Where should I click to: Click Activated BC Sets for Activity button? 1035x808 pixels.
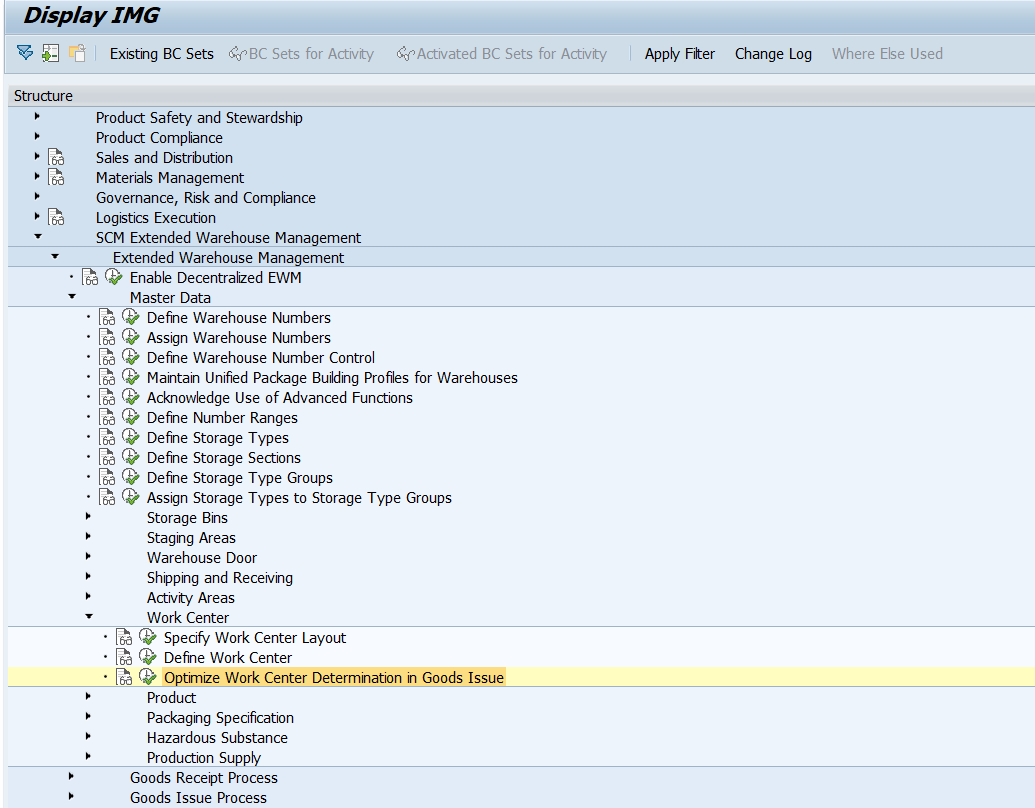coord(502,53)
